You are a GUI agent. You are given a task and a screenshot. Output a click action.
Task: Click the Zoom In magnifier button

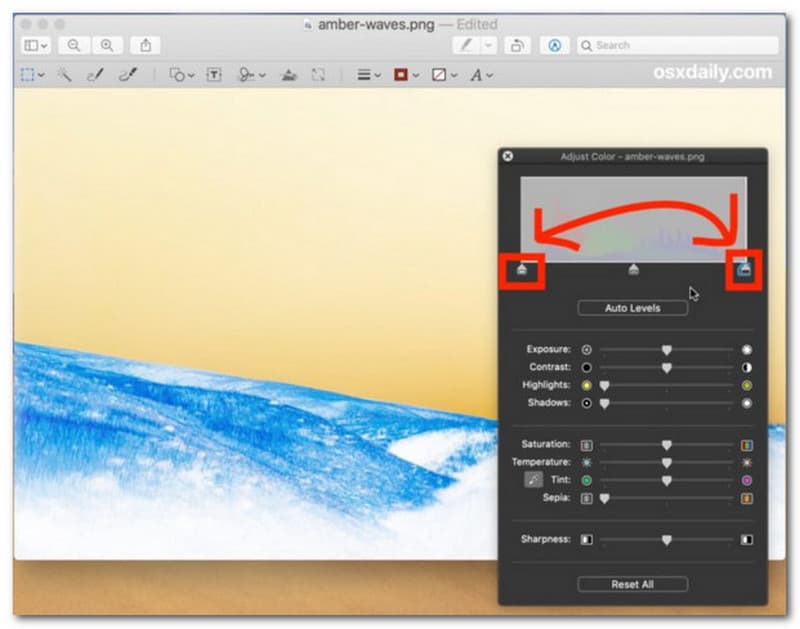click(107, 45)
